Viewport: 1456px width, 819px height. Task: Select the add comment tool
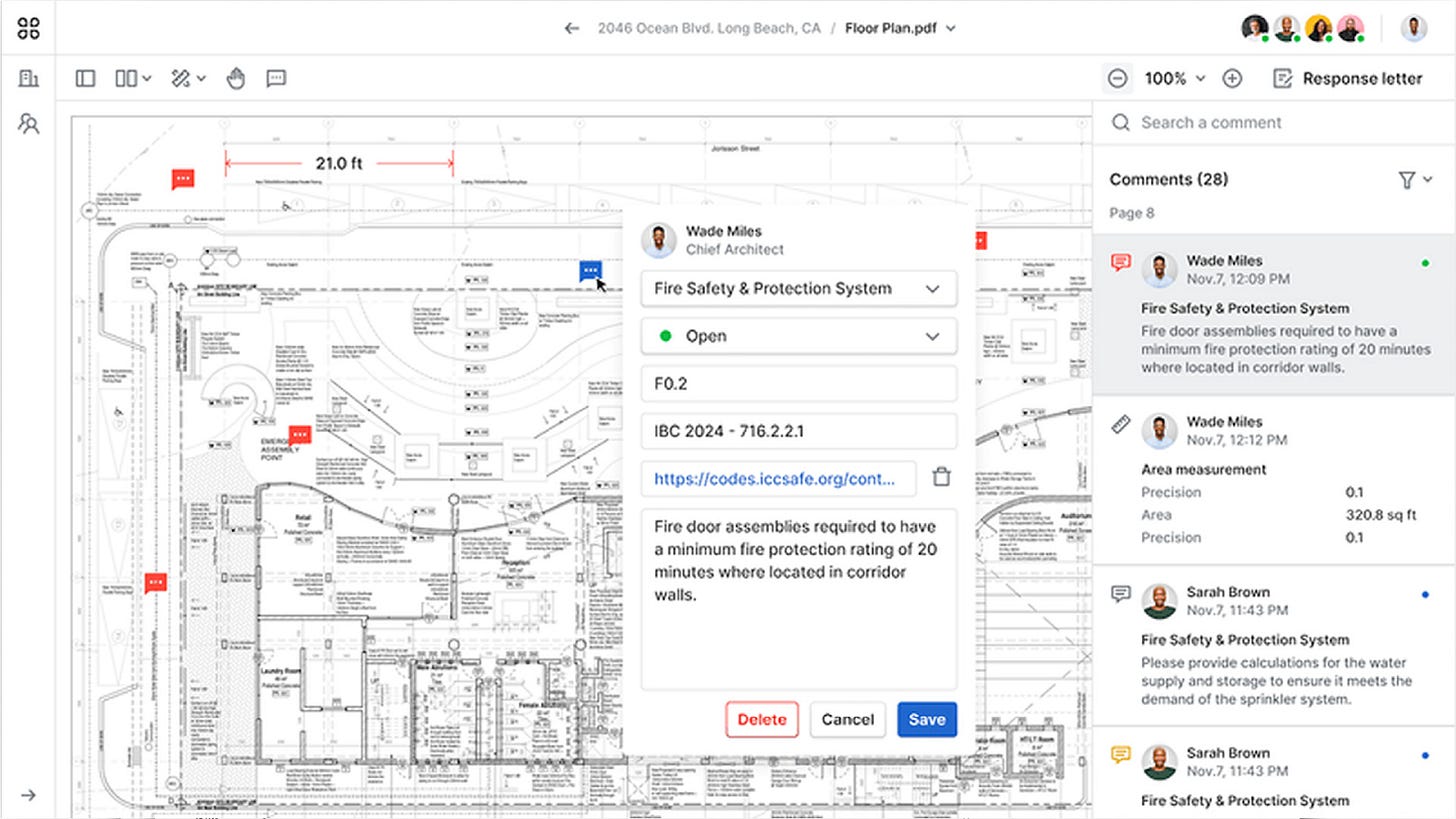[x=277, y=78]
